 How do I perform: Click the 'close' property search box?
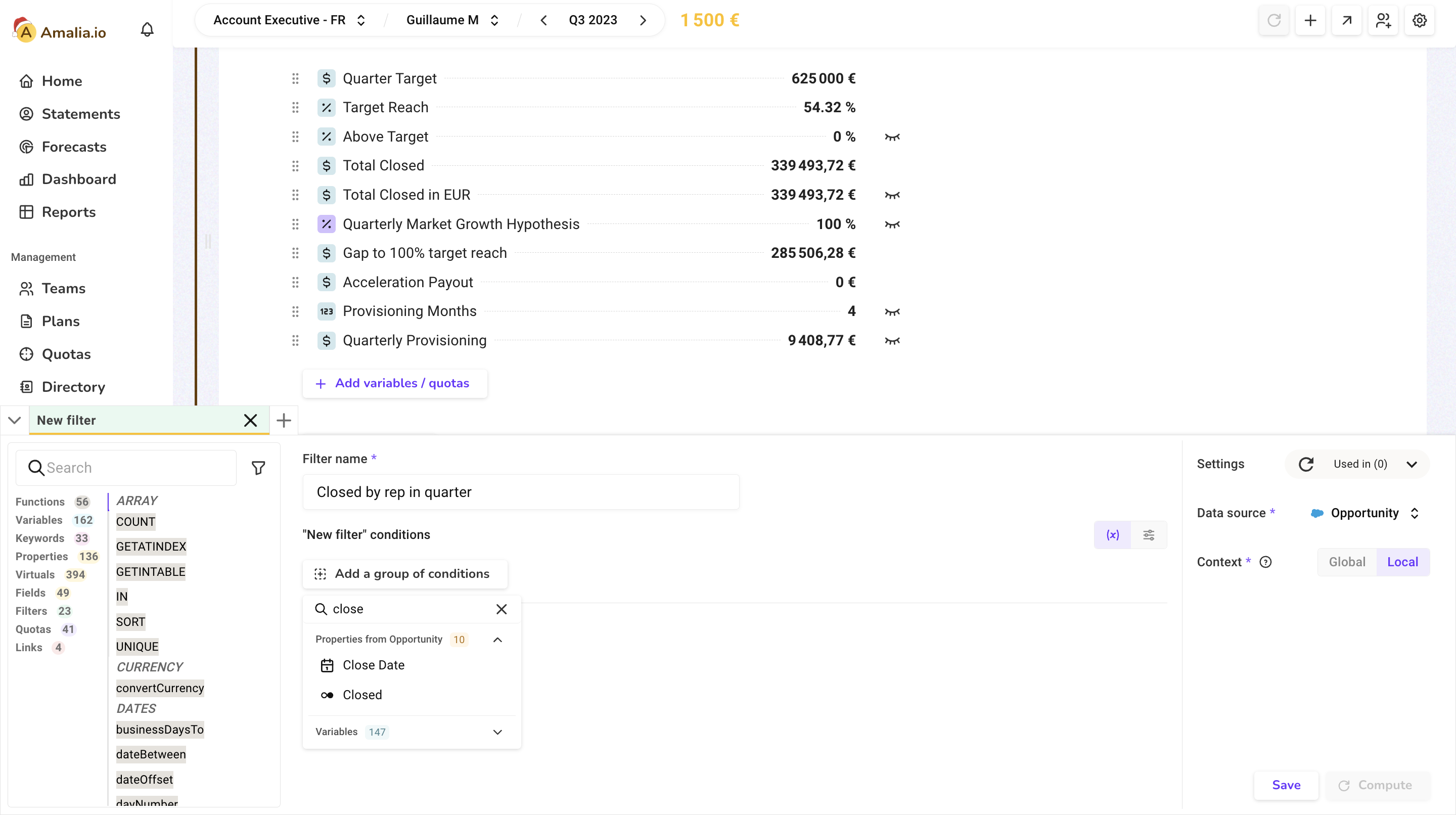click(x=411, y=609)
